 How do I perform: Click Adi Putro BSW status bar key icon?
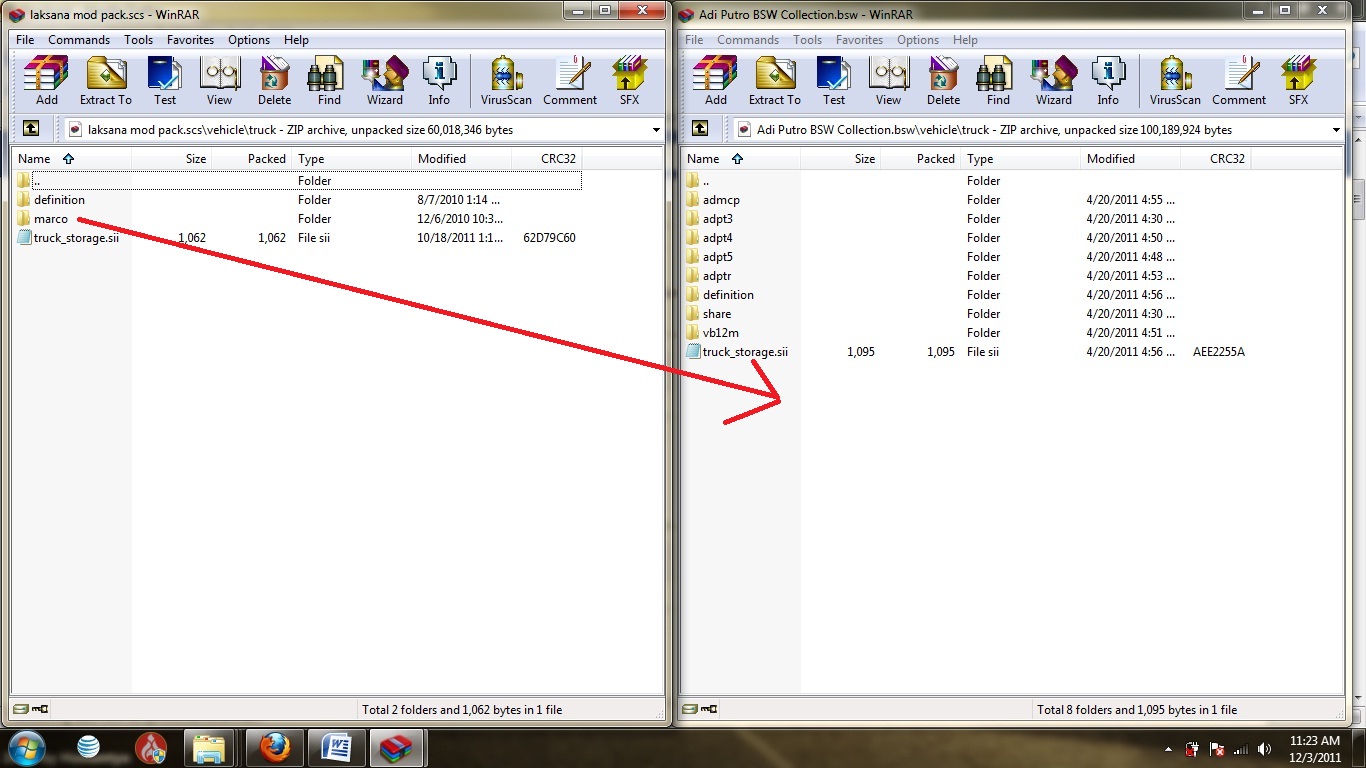click(x=710, y=709)
